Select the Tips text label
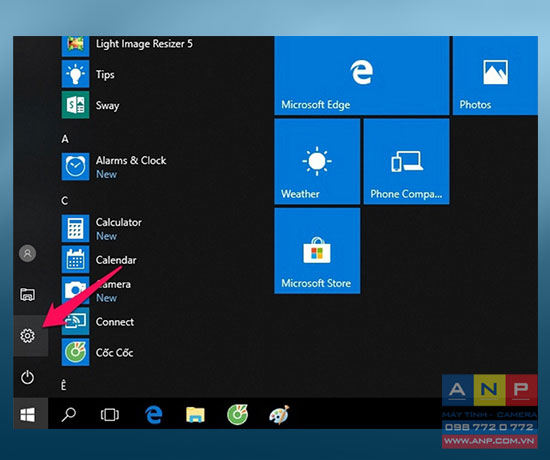 pyautogui.click(x=105, y=75)
